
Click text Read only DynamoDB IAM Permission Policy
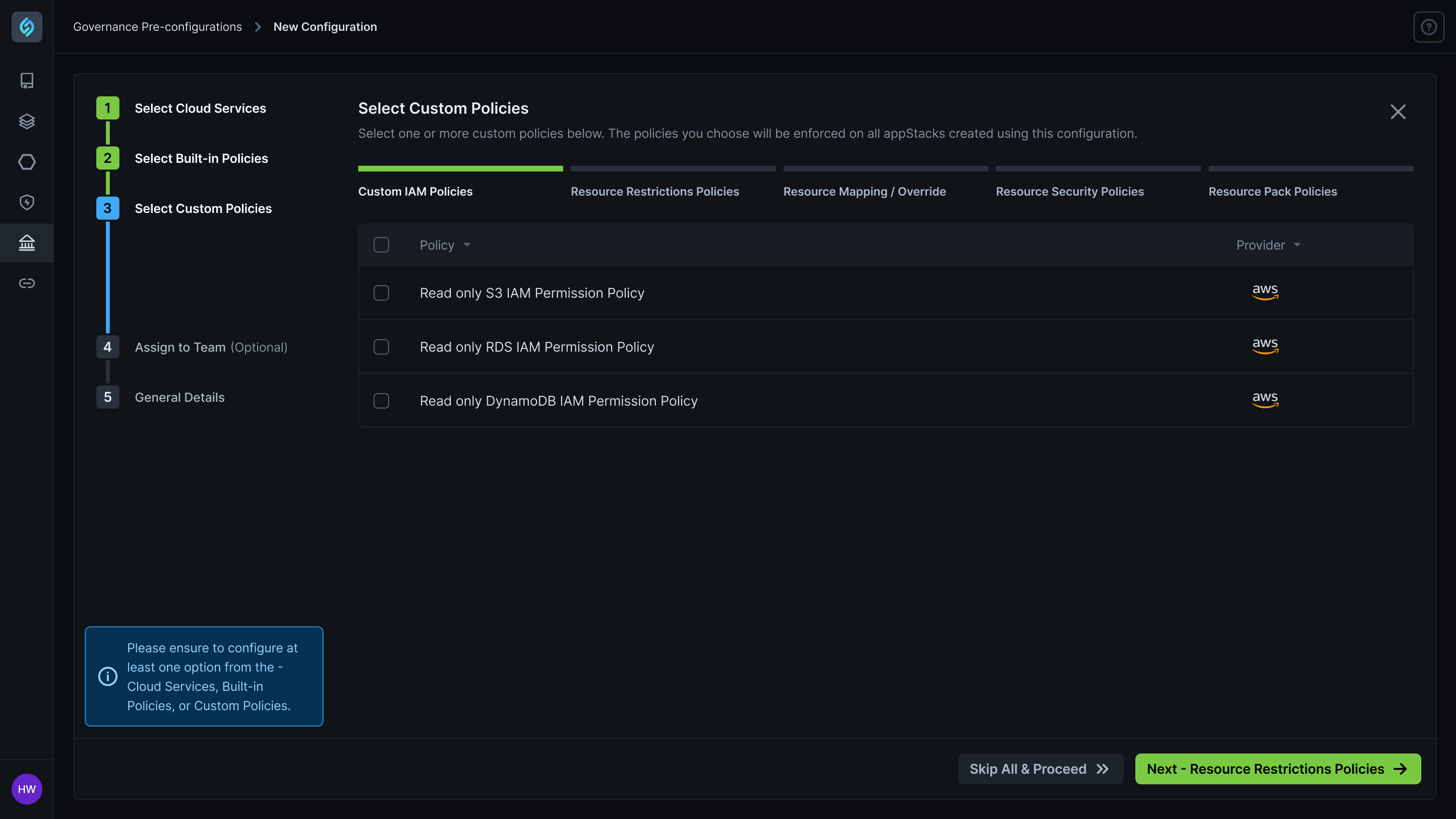click(x=559, y=401)
